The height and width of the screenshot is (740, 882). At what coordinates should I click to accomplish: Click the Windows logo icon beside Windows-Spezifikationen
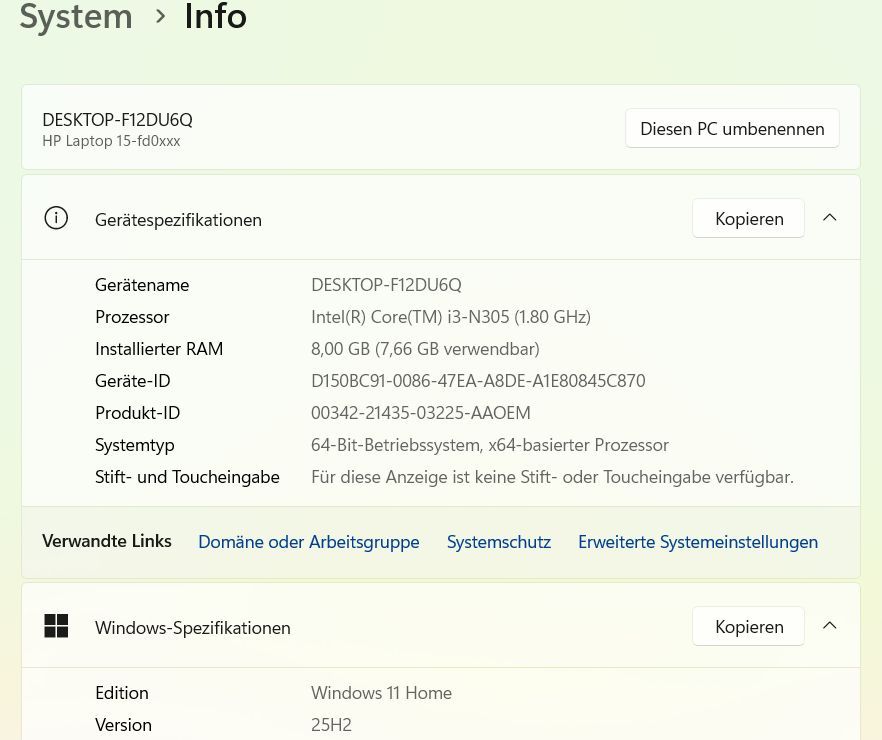pyautogui.click(x=56, y=626)
